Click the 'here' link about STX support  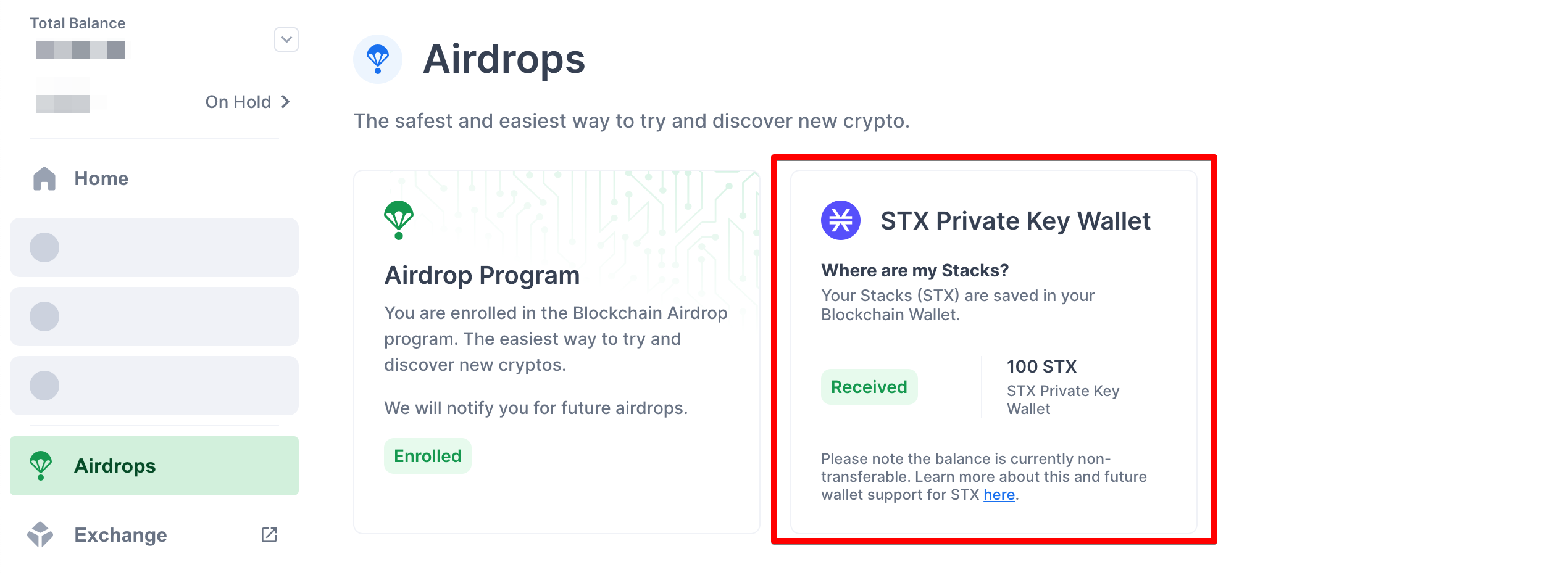point(999,495)
